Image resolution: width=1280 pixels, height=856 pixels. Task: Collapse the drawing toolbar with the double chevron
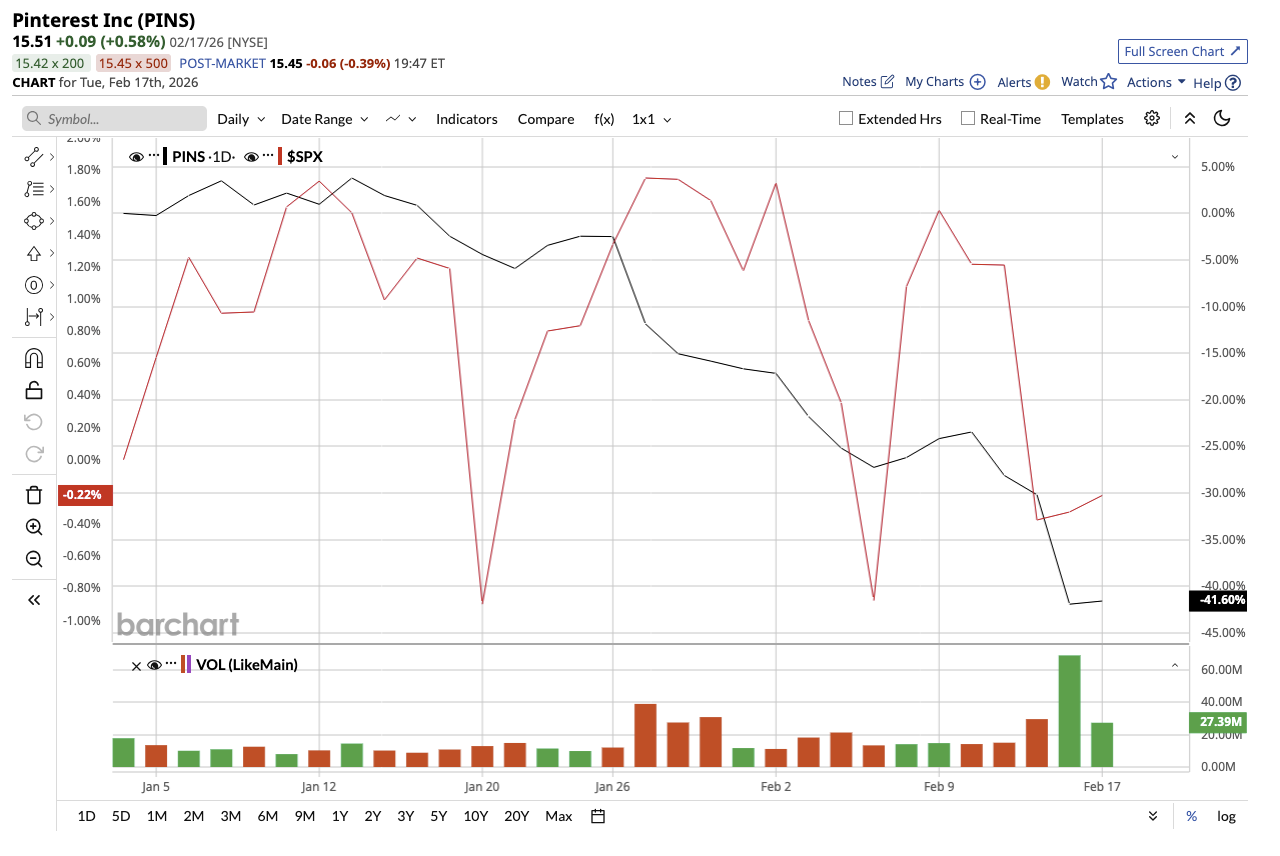point(33,599)
